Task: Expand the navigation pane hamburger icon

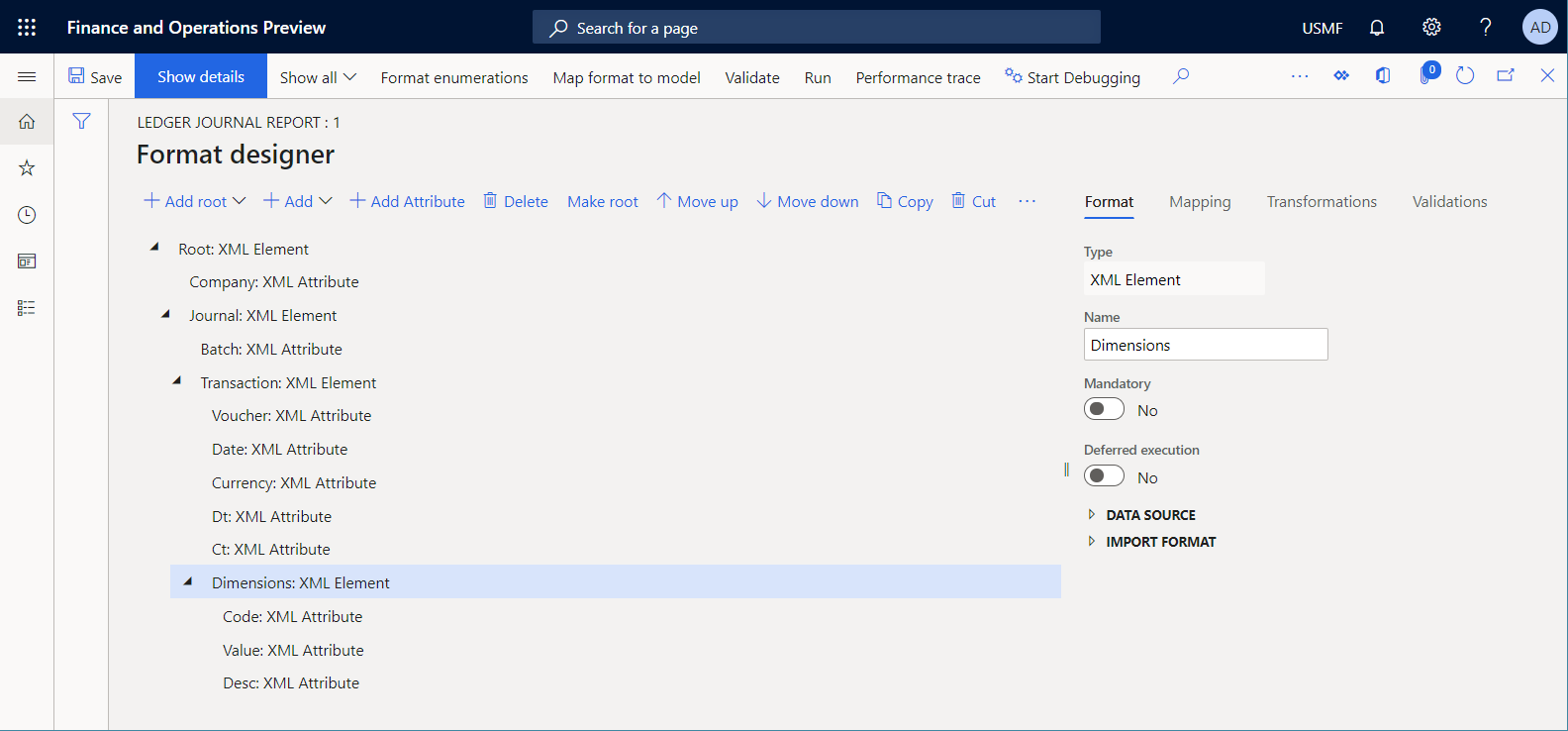Action: point(27,76)
